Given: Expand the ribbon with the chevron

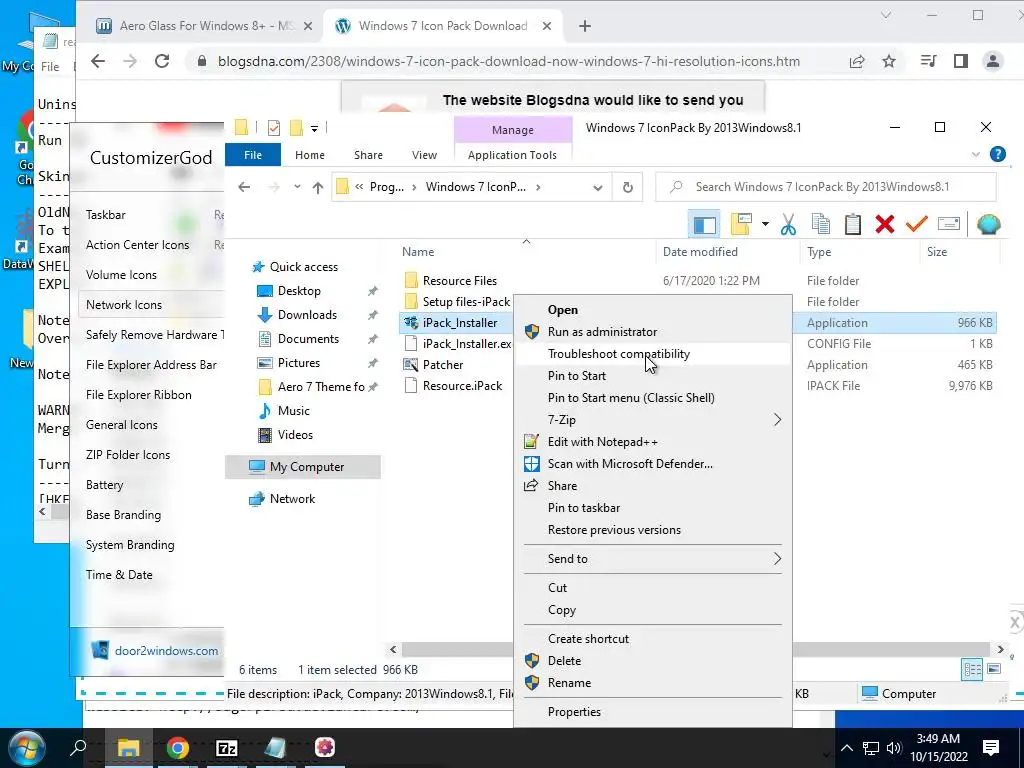Looking at the screenshot, I should (976, 155).
